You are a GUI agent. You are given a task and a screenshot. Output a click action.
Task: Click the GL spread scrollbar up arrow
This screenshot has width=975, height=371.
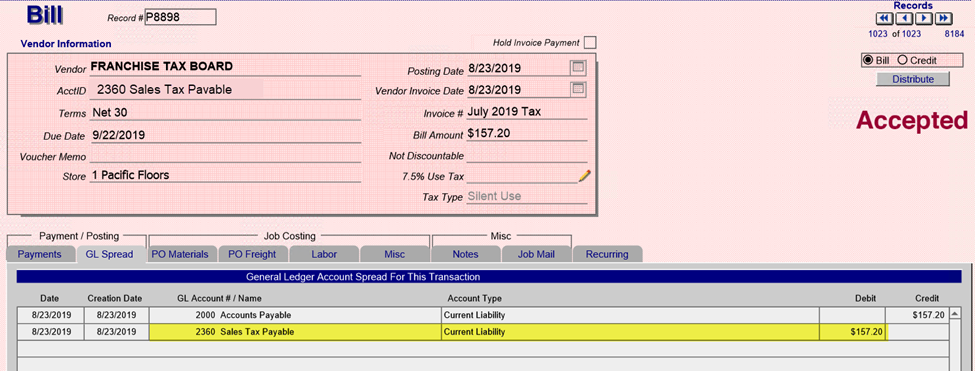point(956,314)
